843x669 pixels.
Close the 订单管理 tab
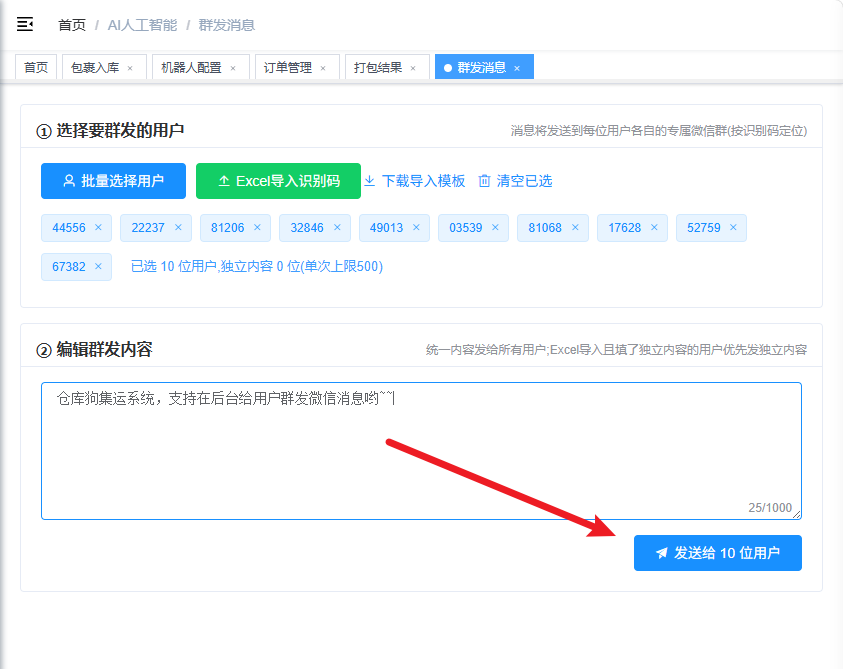[x=323, y=68]
